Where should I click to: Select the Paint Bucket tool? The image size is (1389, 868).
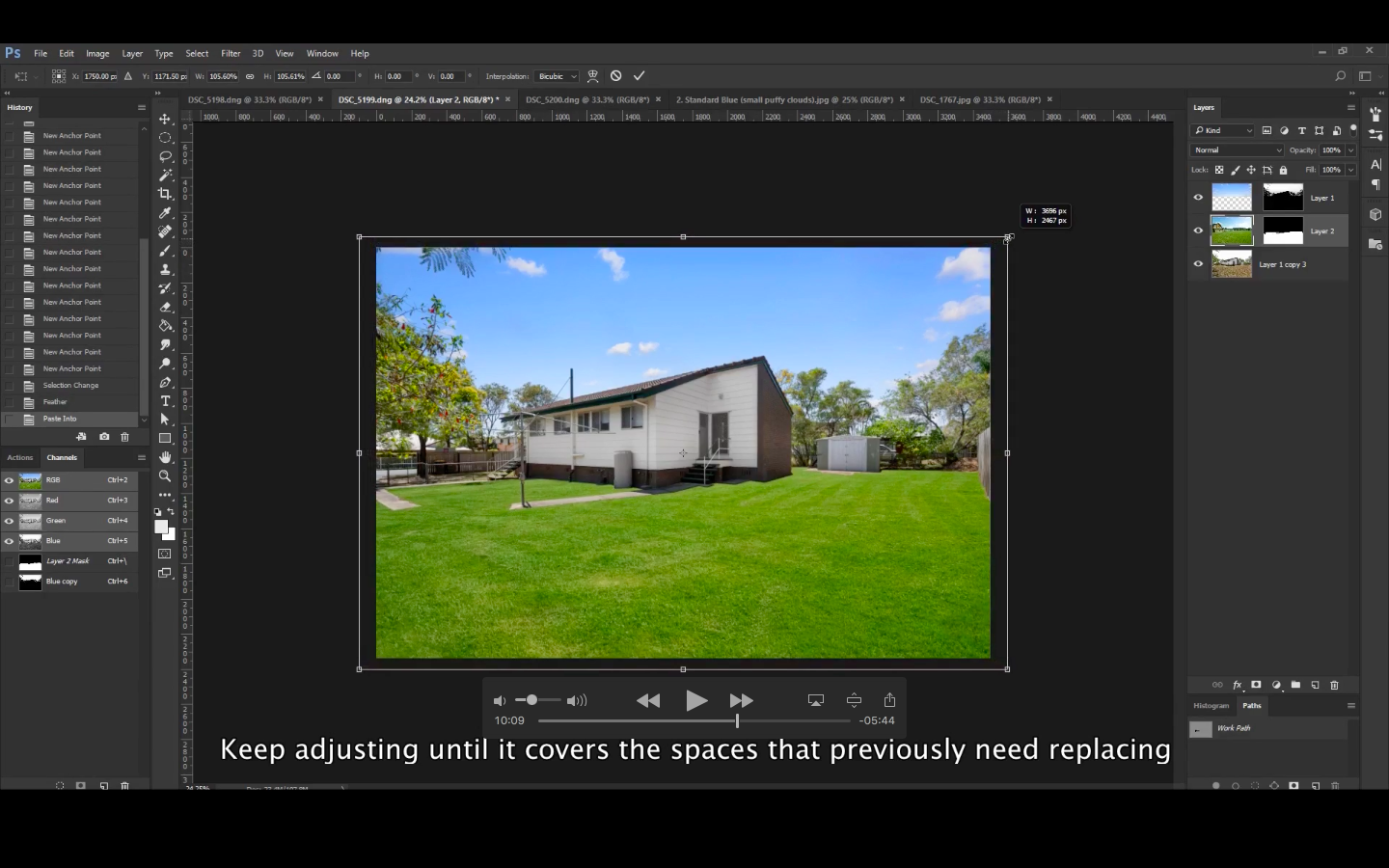point(165,326)
